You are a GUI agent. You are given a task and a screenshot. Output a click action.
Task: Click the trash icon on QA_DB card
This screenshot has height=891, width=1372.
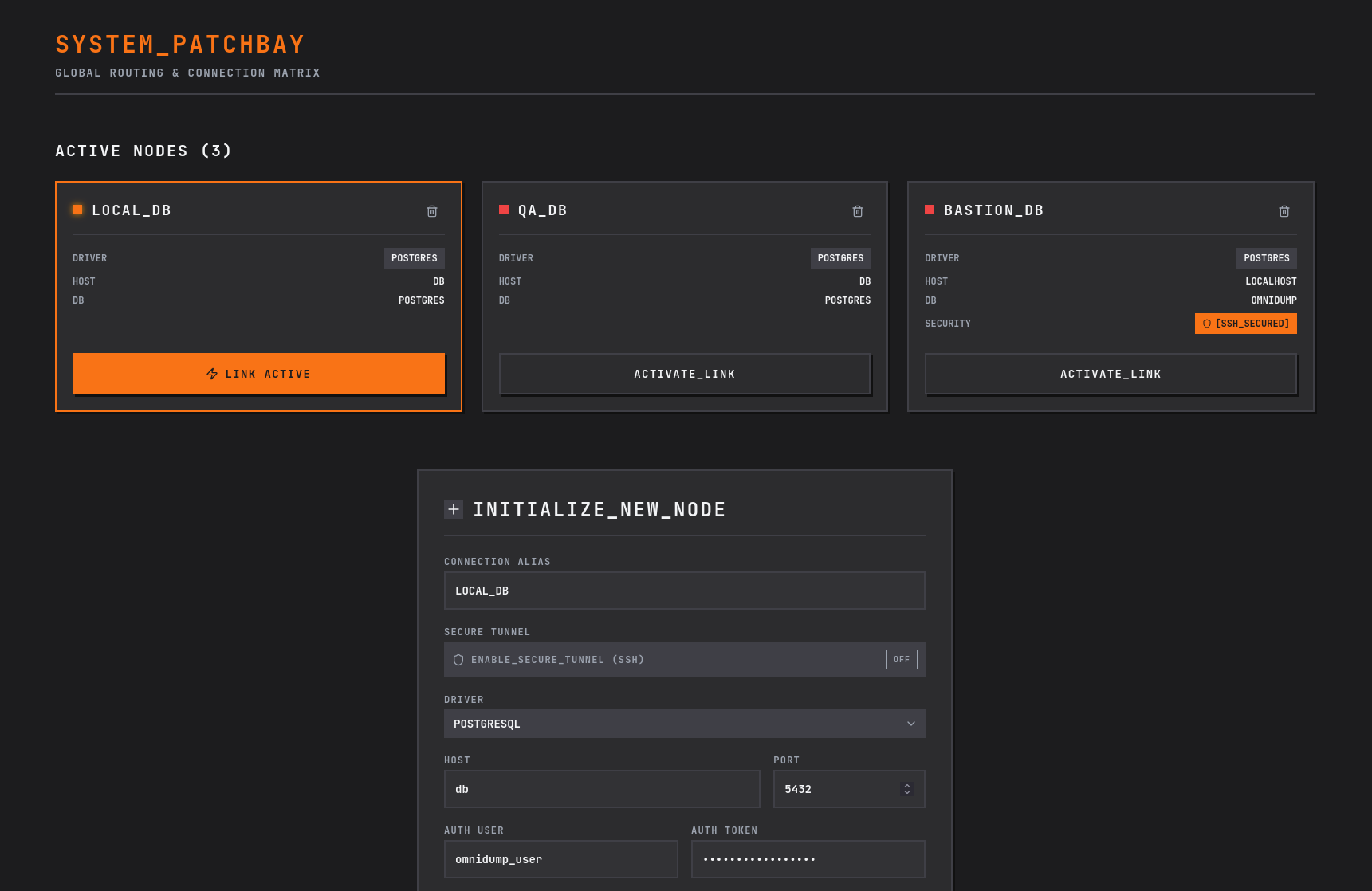click(x=858, y=211)
